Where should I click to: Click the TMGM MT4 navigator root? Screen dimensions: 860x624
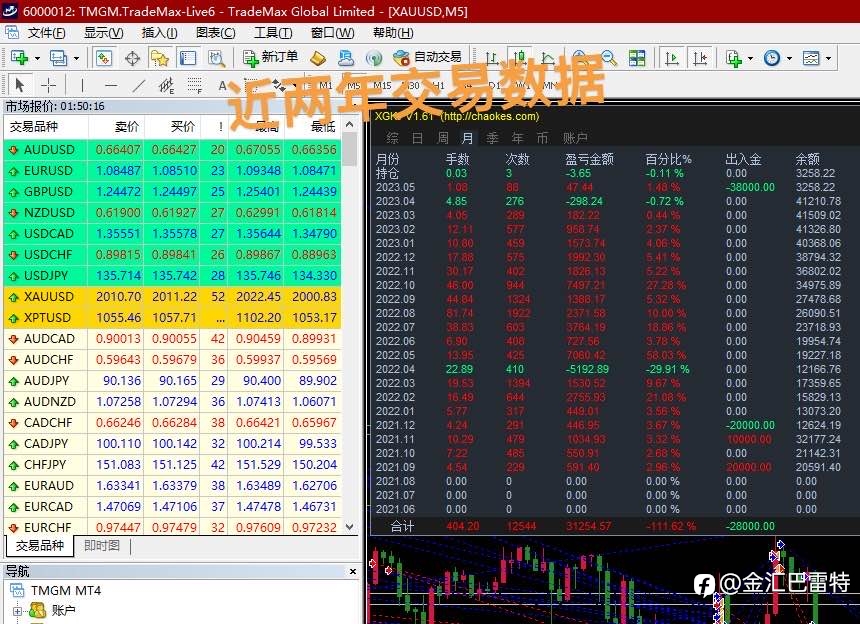coord(65,591)
